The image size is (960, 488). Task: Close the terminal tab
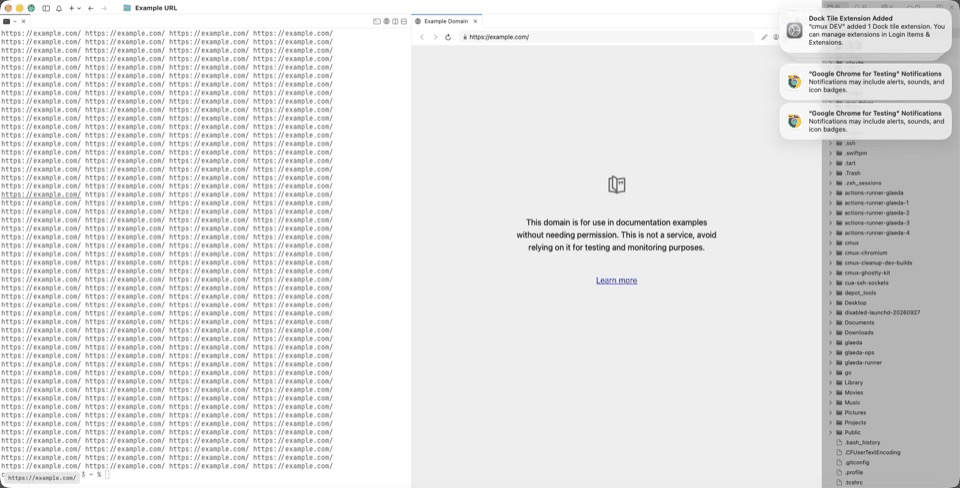pos(23,21)
